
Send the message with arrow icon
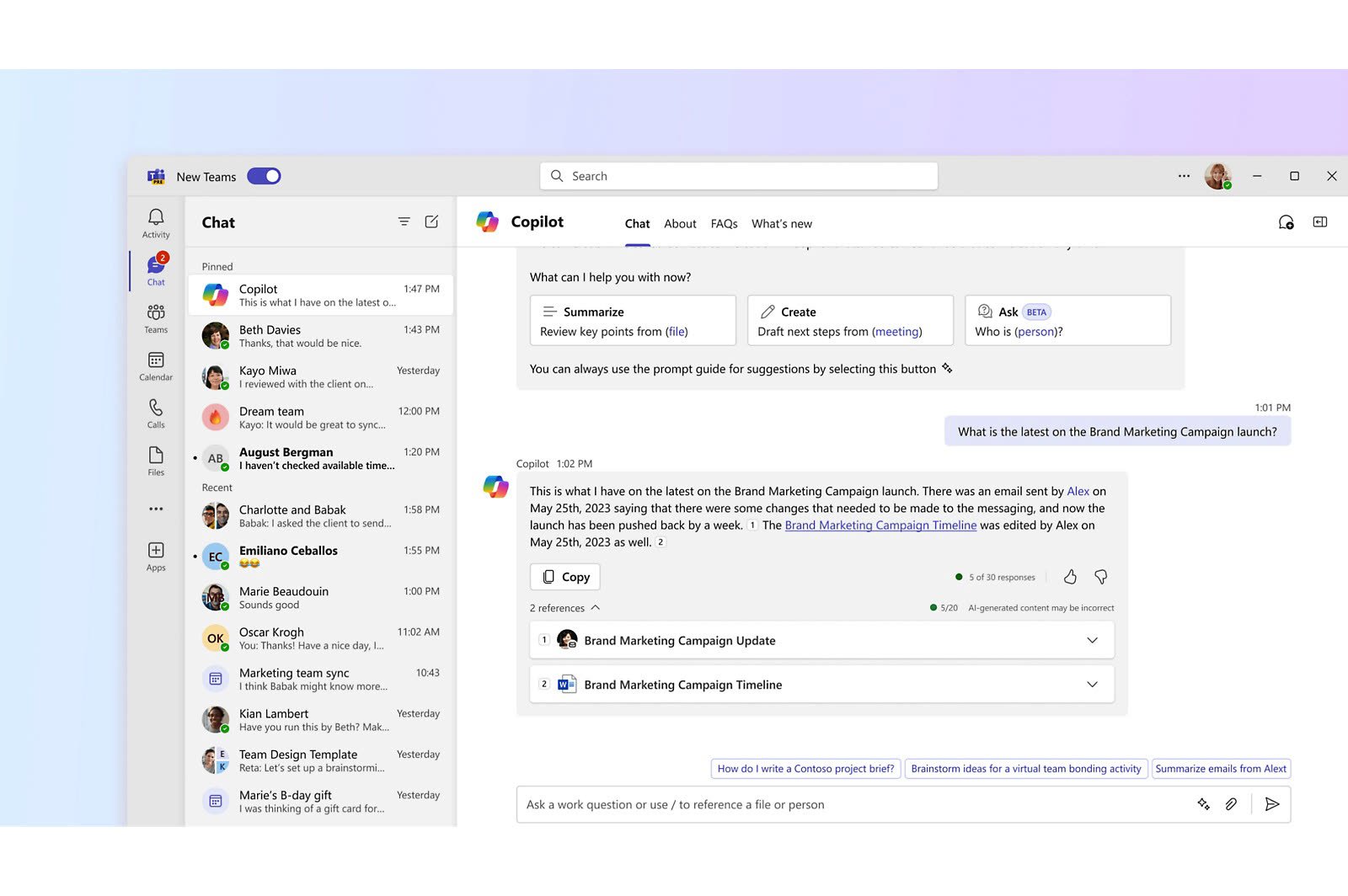pyautogui.click(x=1272, y=804)
